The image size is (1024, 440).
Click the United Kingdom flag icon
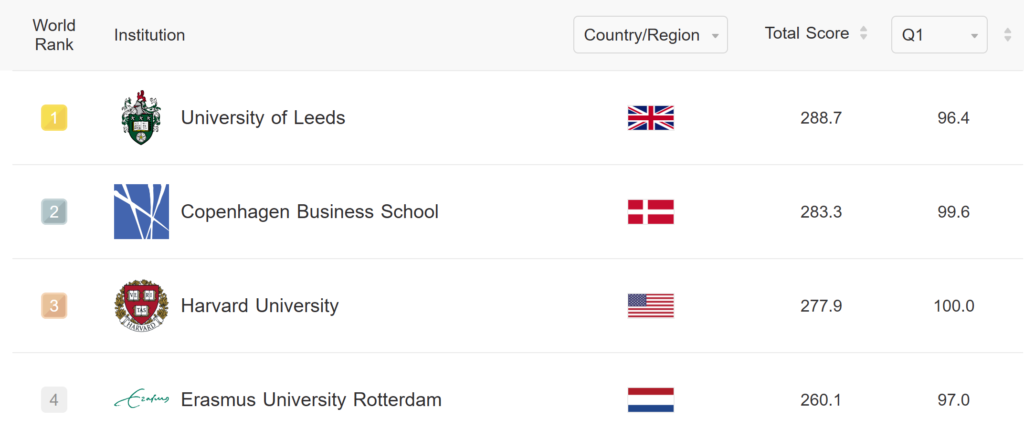click(650, 118)
